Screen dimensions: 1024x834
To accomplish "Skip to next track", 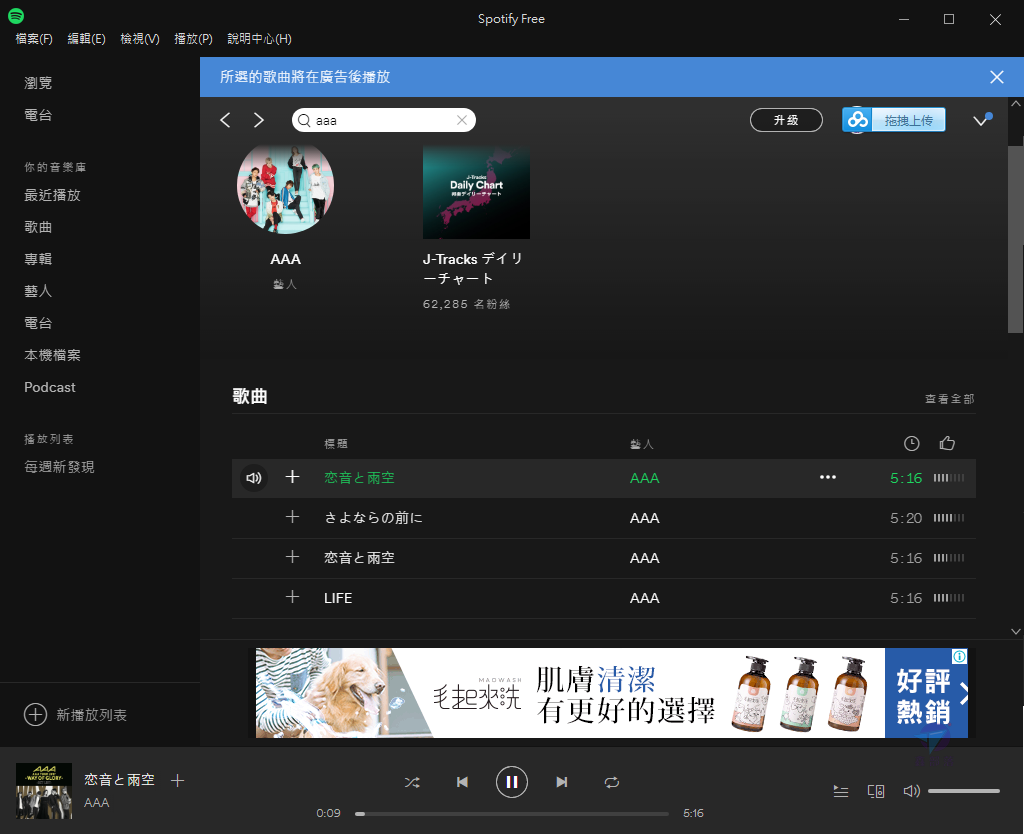I will pos(562,782).
